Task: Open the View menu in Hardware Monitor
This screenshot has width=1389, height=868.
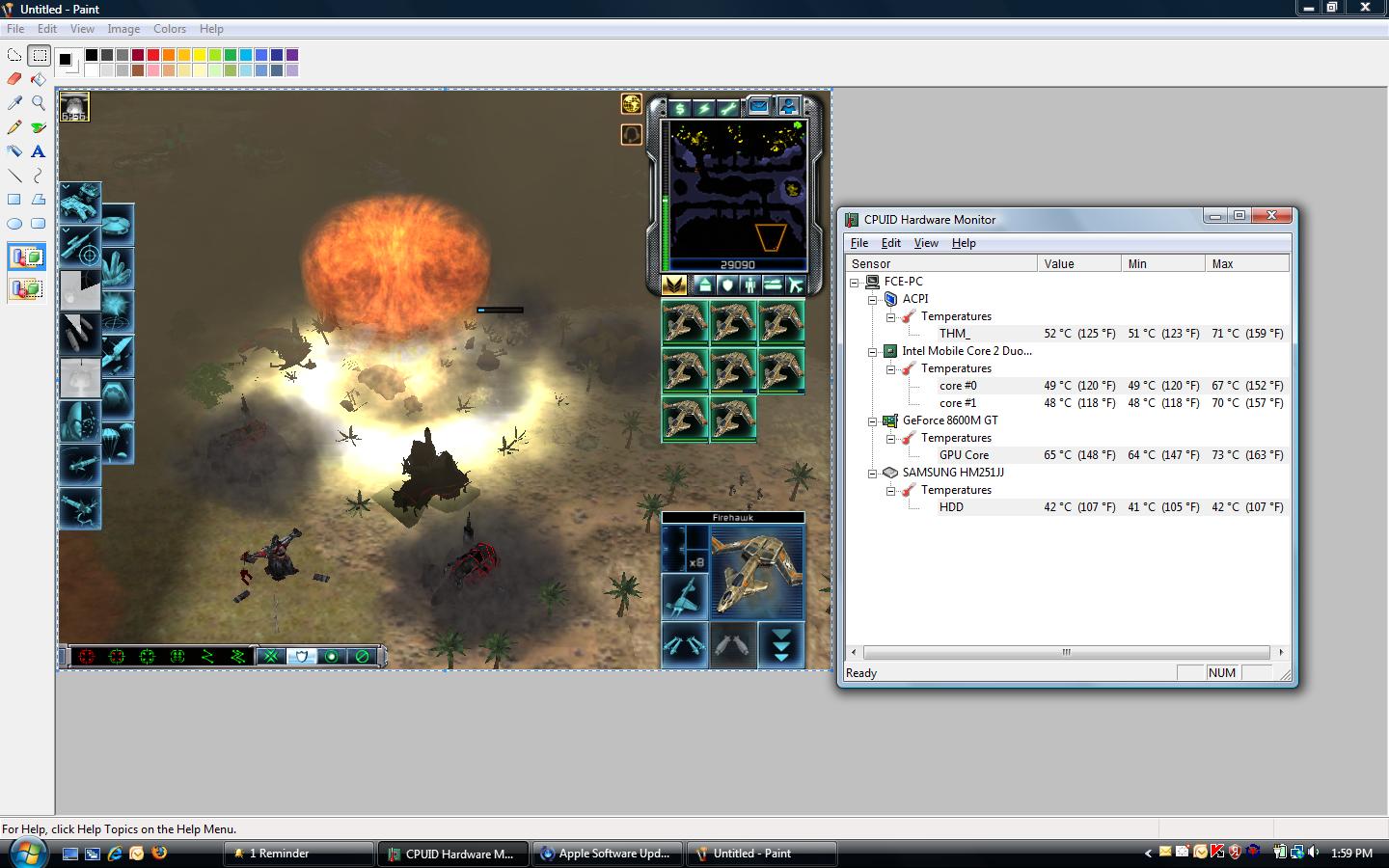Action: pos(926,243)
